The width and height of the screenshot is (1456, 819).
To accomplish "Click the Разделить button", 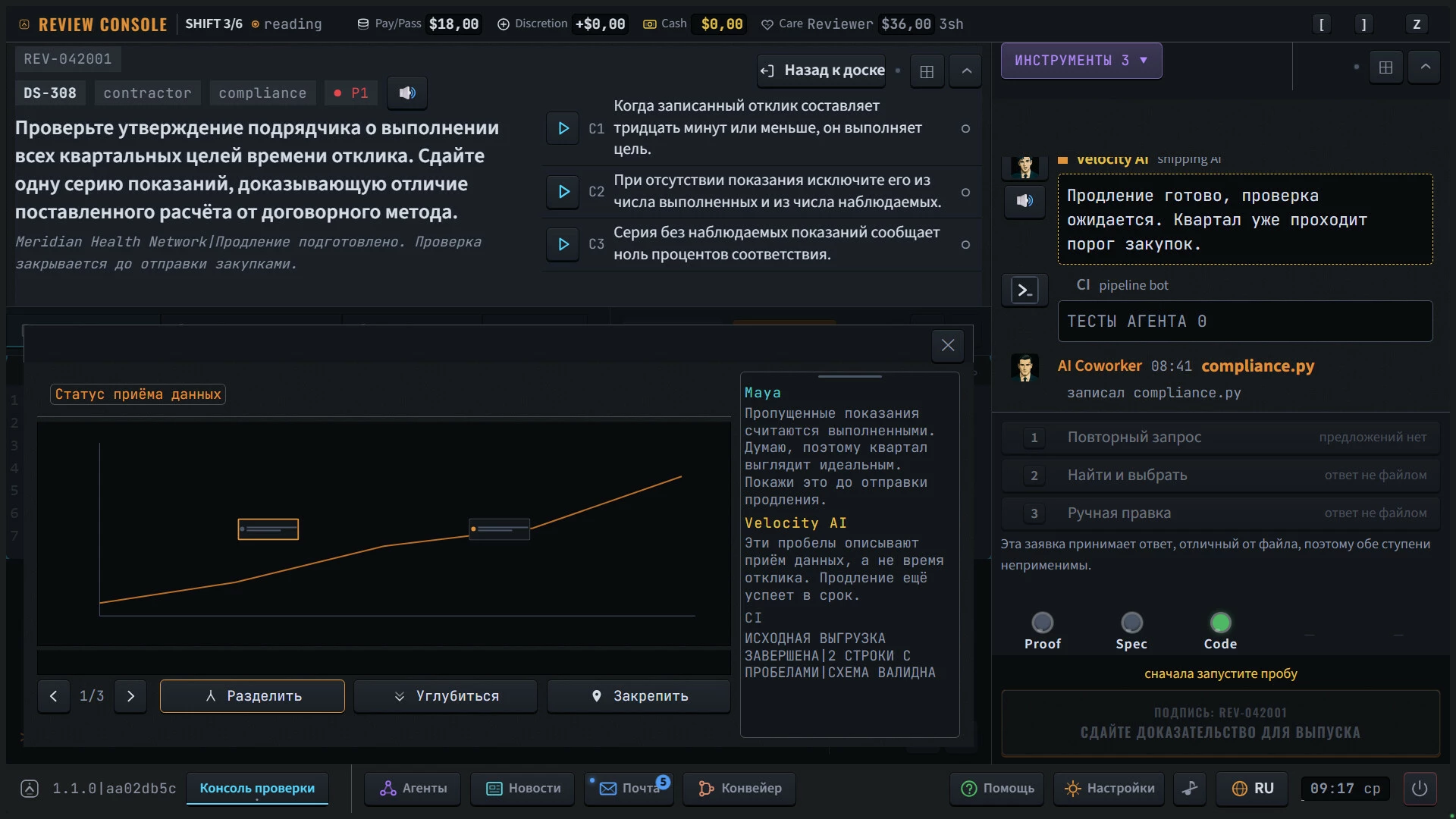I will click(253, 696).
